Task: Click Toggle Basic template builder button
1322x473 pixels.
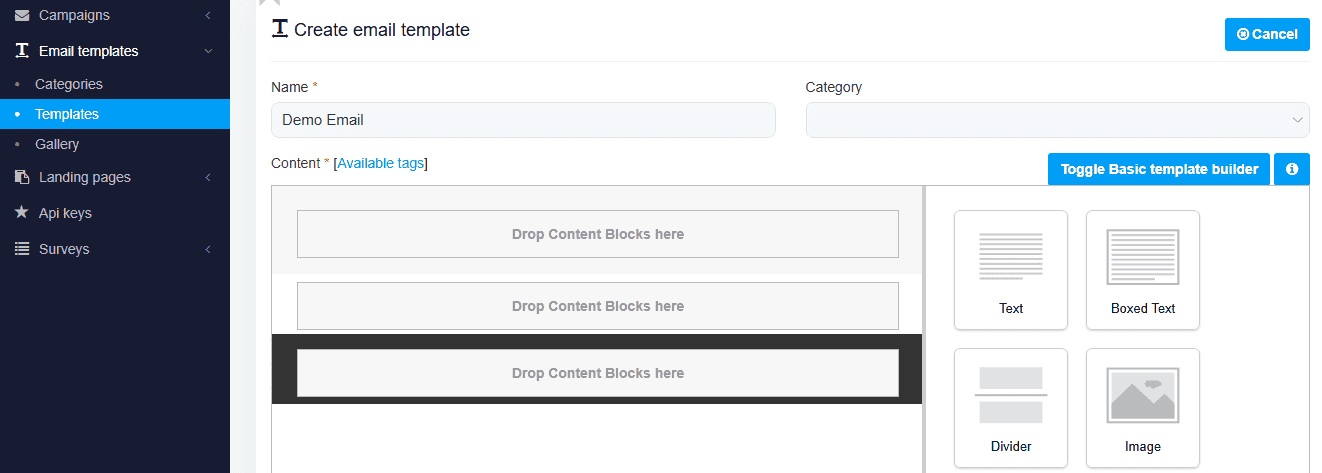Action: 1159,169
